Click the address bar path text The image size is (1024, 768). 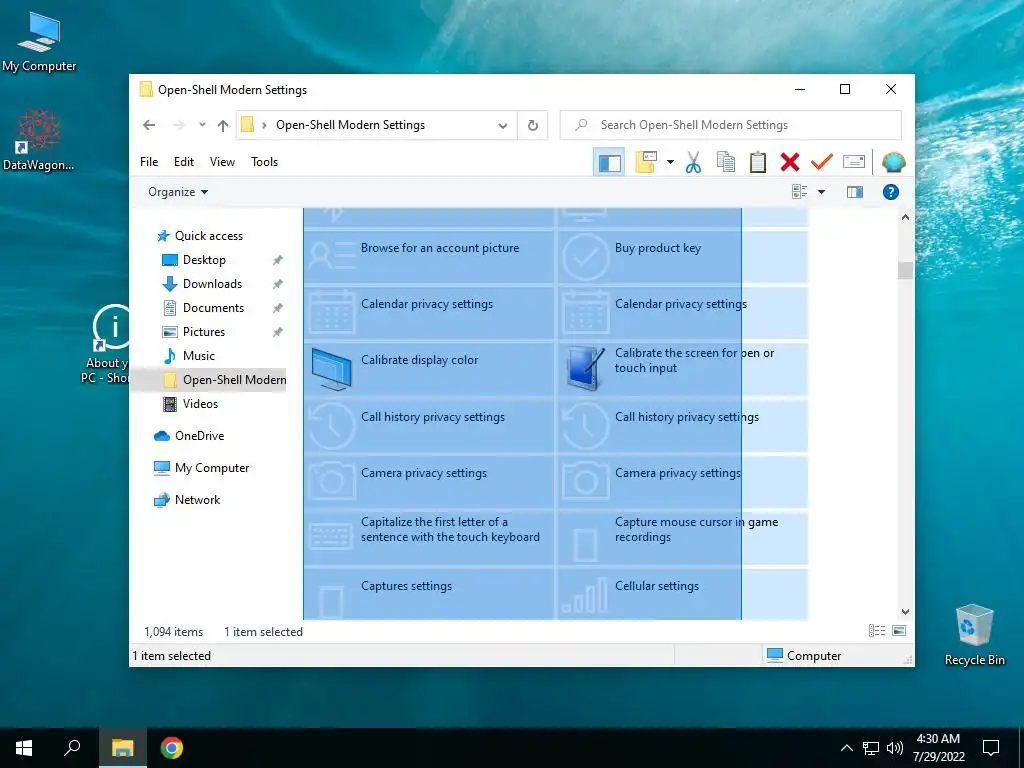350,125
